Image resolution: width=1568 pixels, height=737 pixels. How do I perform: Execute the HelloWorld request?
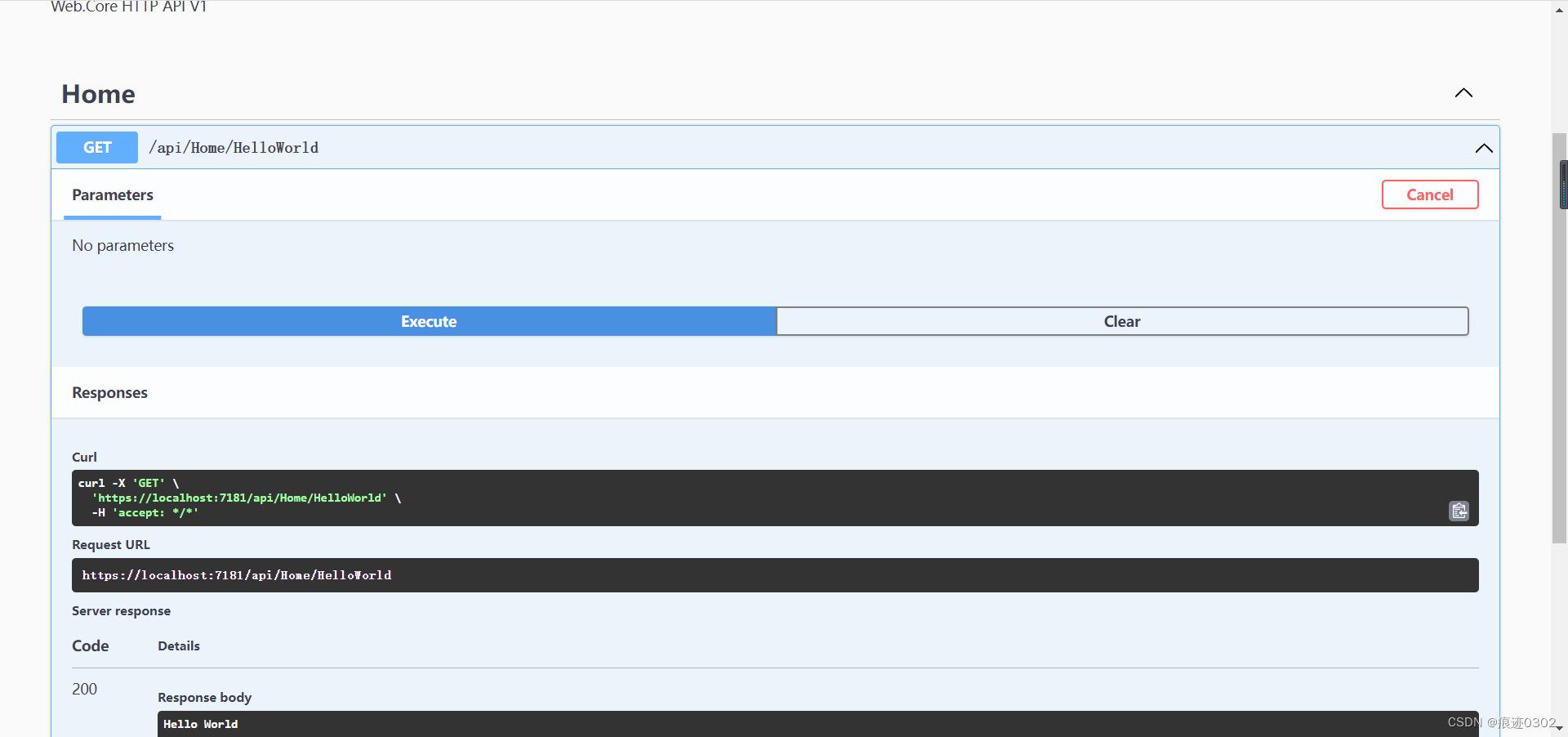(x=428, y=321)
